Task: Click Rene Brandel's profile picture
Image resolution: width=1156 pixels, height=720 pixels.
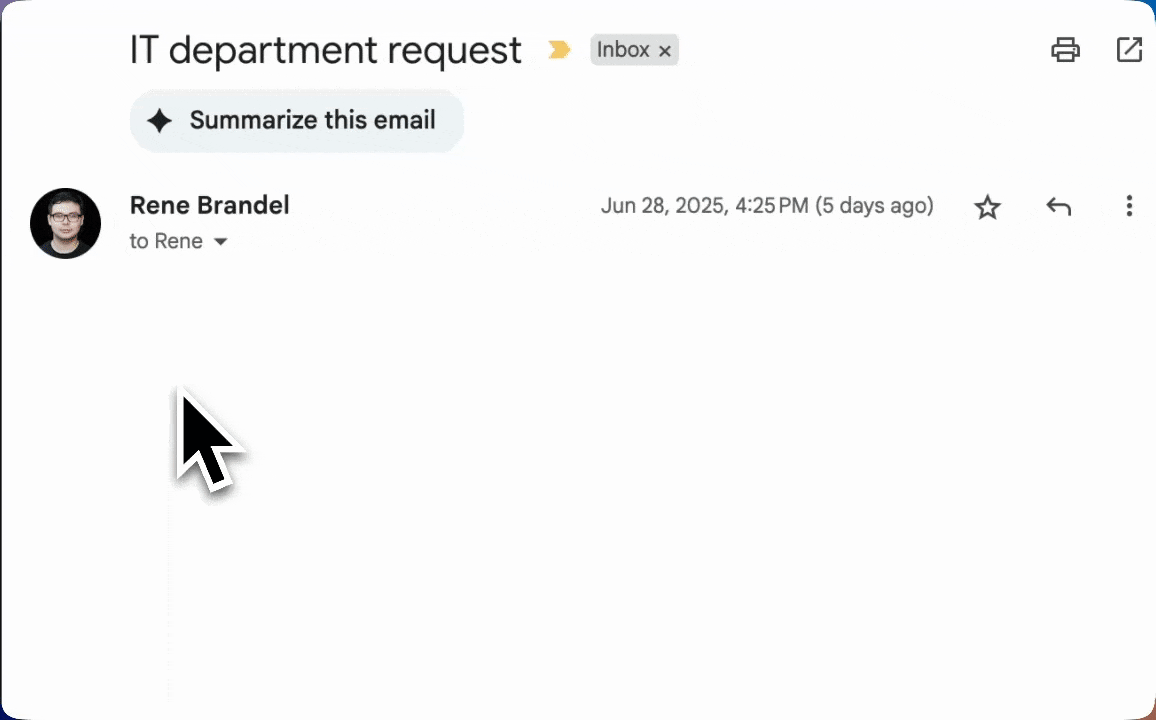Action: (65, 223)
